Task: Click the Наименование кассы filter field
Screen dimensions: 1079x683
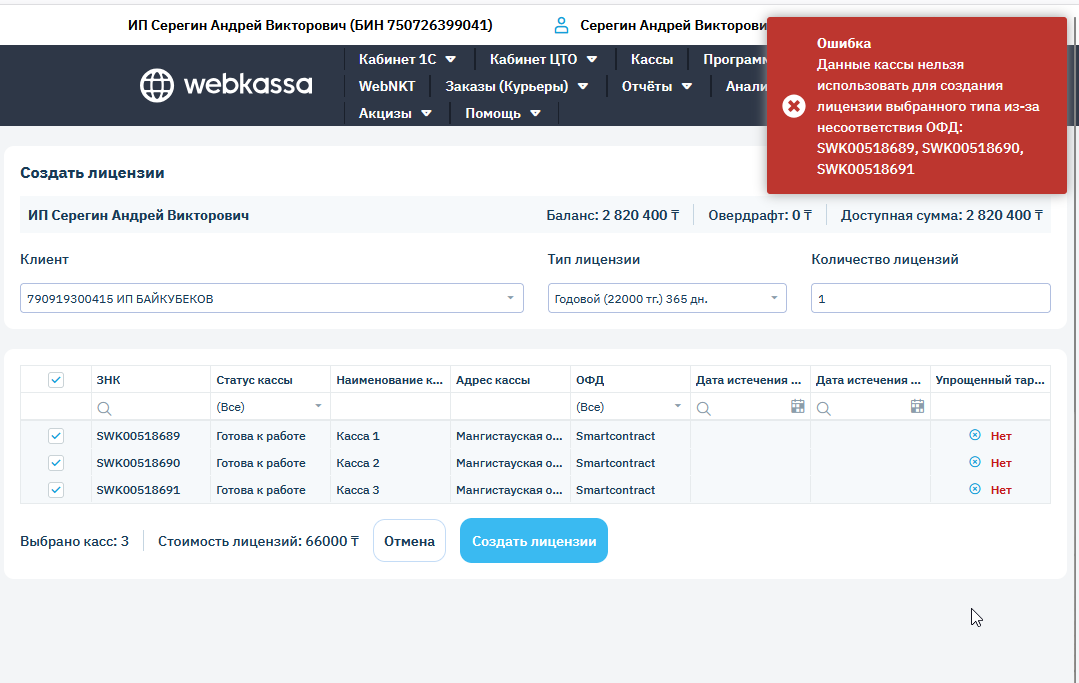Action: point(390,406)
